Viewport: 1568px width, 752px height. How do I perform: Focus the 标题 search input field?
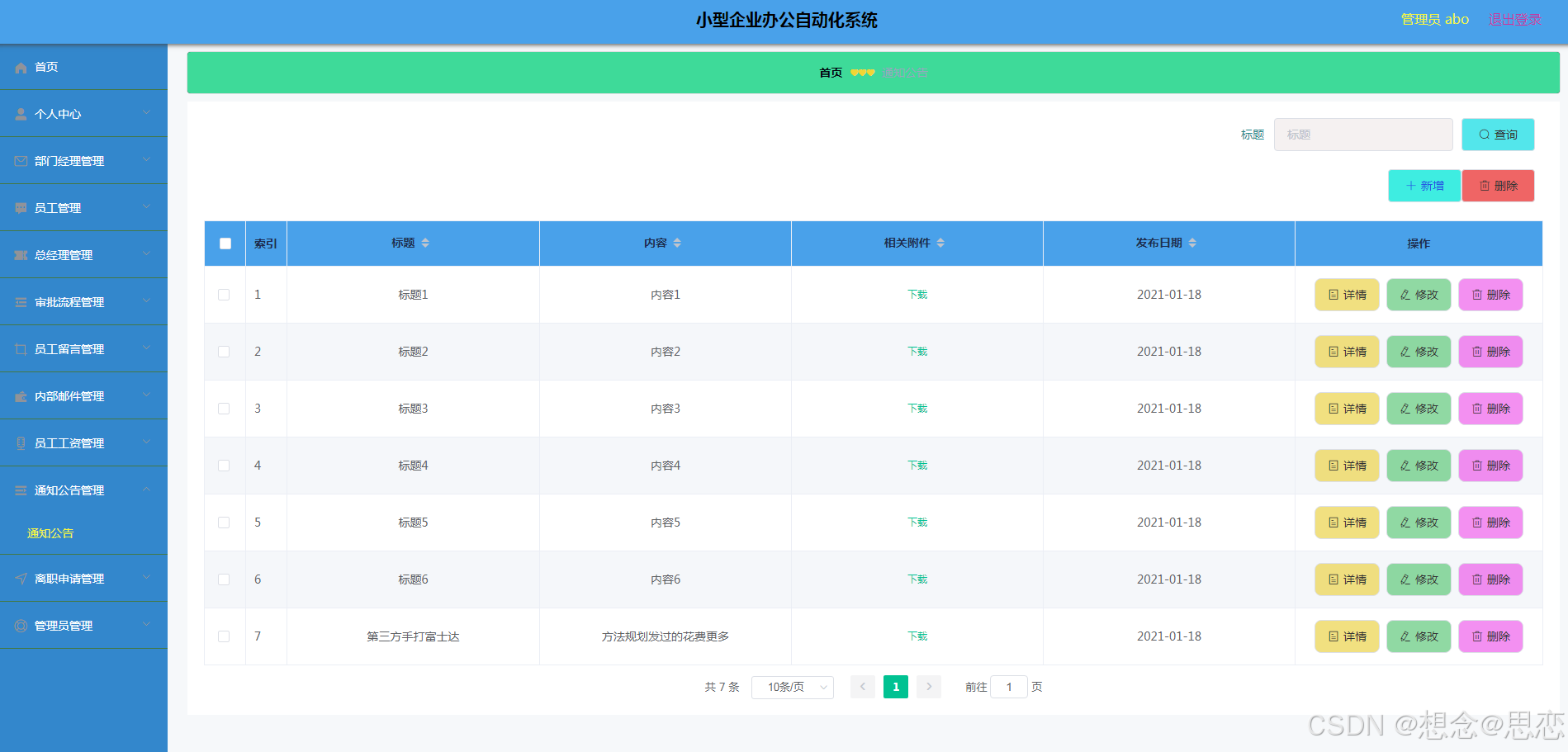point(1363,135)
